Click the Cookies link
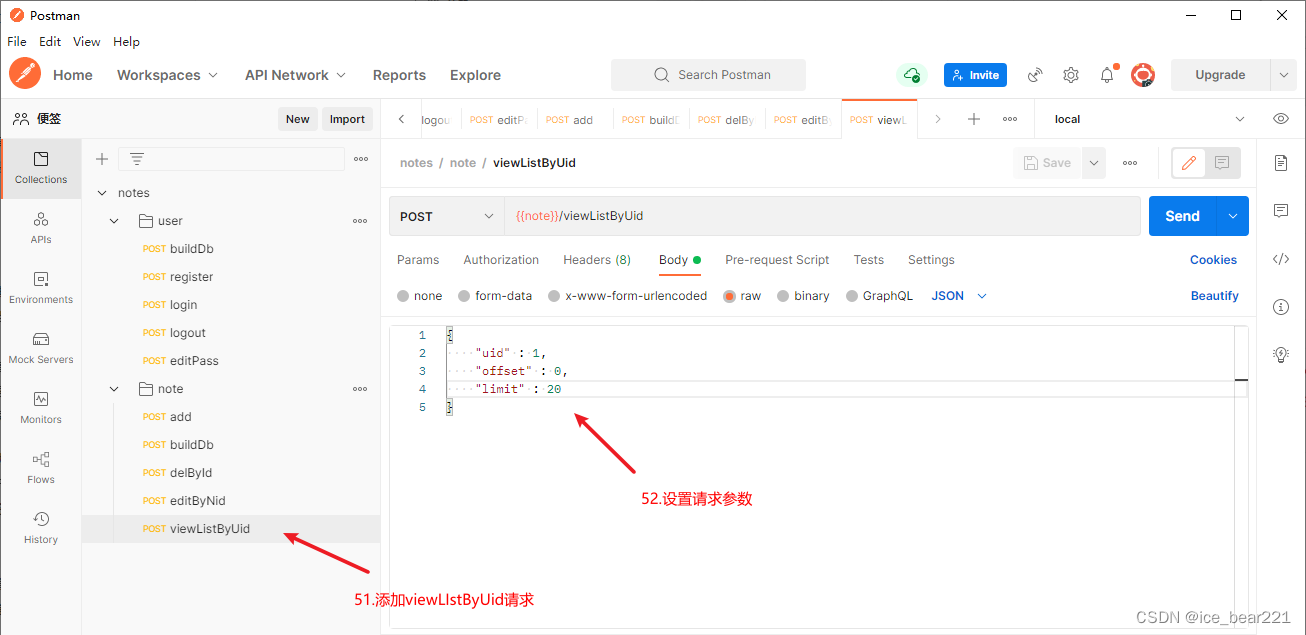Viewport: 1306px width, 635px height. pyautogui.click(x=1213, y=260)
